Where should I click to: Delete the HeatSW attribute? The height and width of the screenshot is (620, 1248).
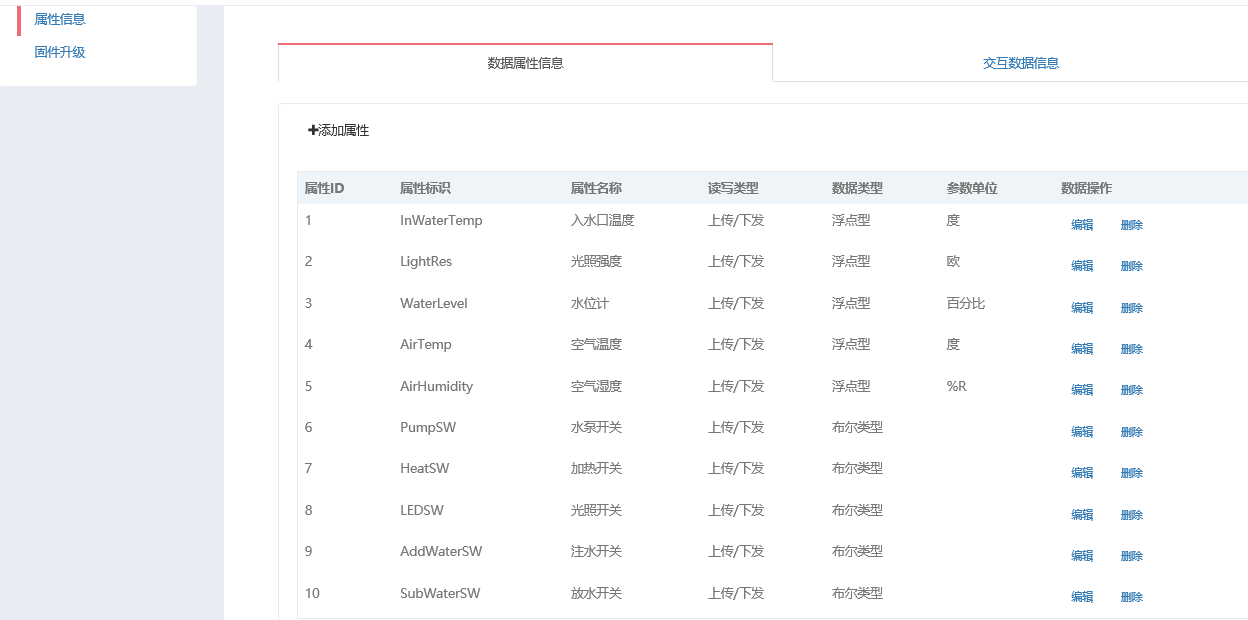pos(1131,473)
